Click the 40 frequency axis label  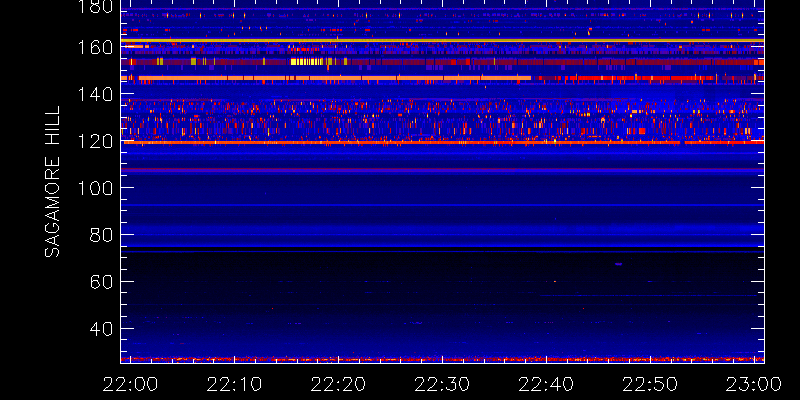coord(101,329)
